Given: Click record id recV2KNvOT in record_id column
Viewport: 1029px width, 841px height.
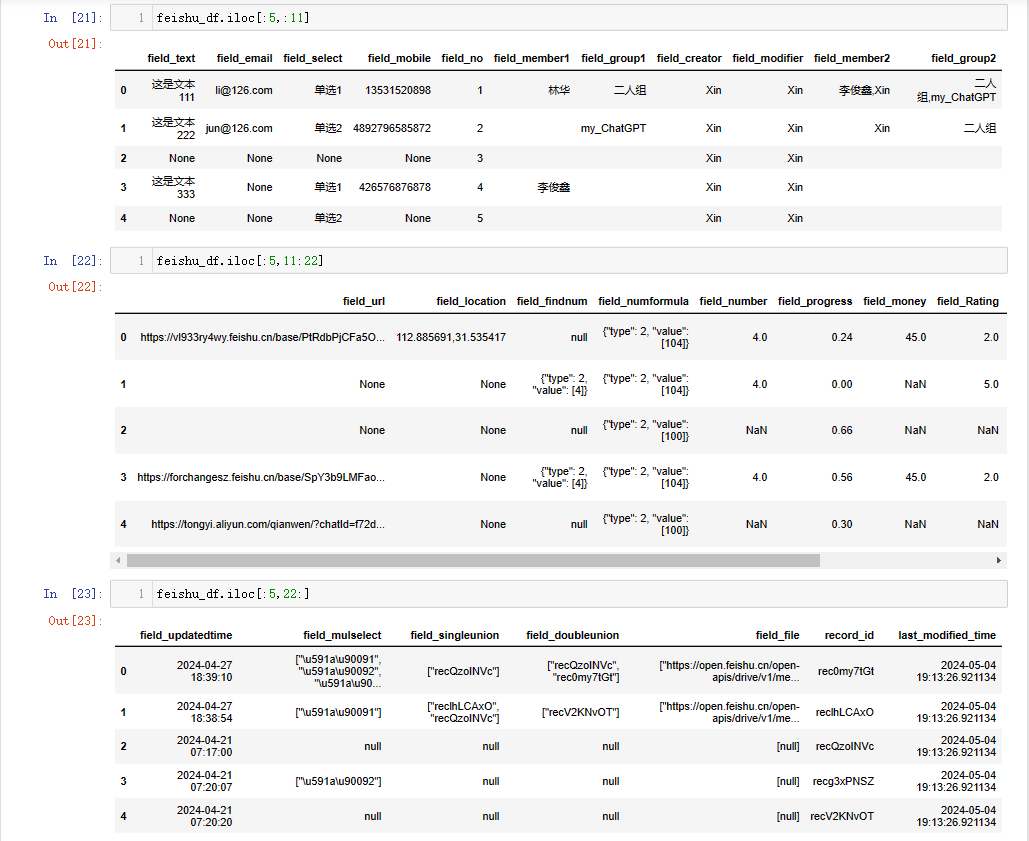Looking at the screenshot, I should (x=842, y=815).
